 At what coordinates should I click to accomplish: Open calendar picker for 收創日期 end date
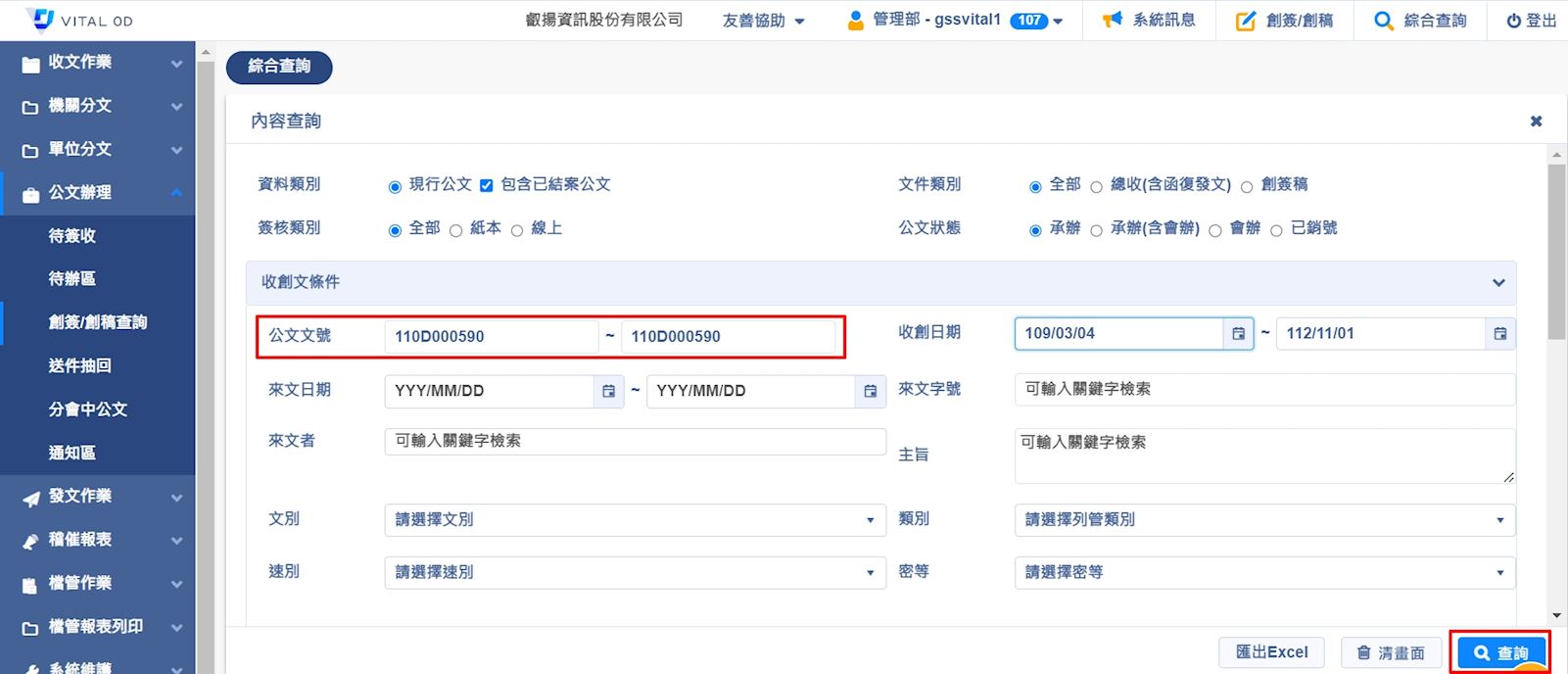point(1499,334)
